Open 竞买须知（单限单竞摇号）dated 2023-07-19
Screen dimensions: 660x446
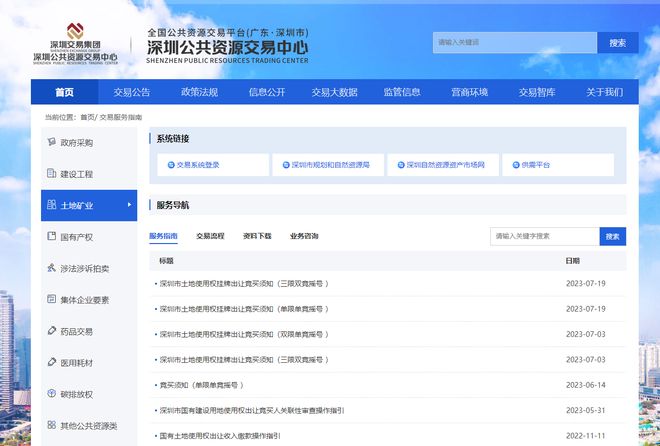(x=244, y=309)
